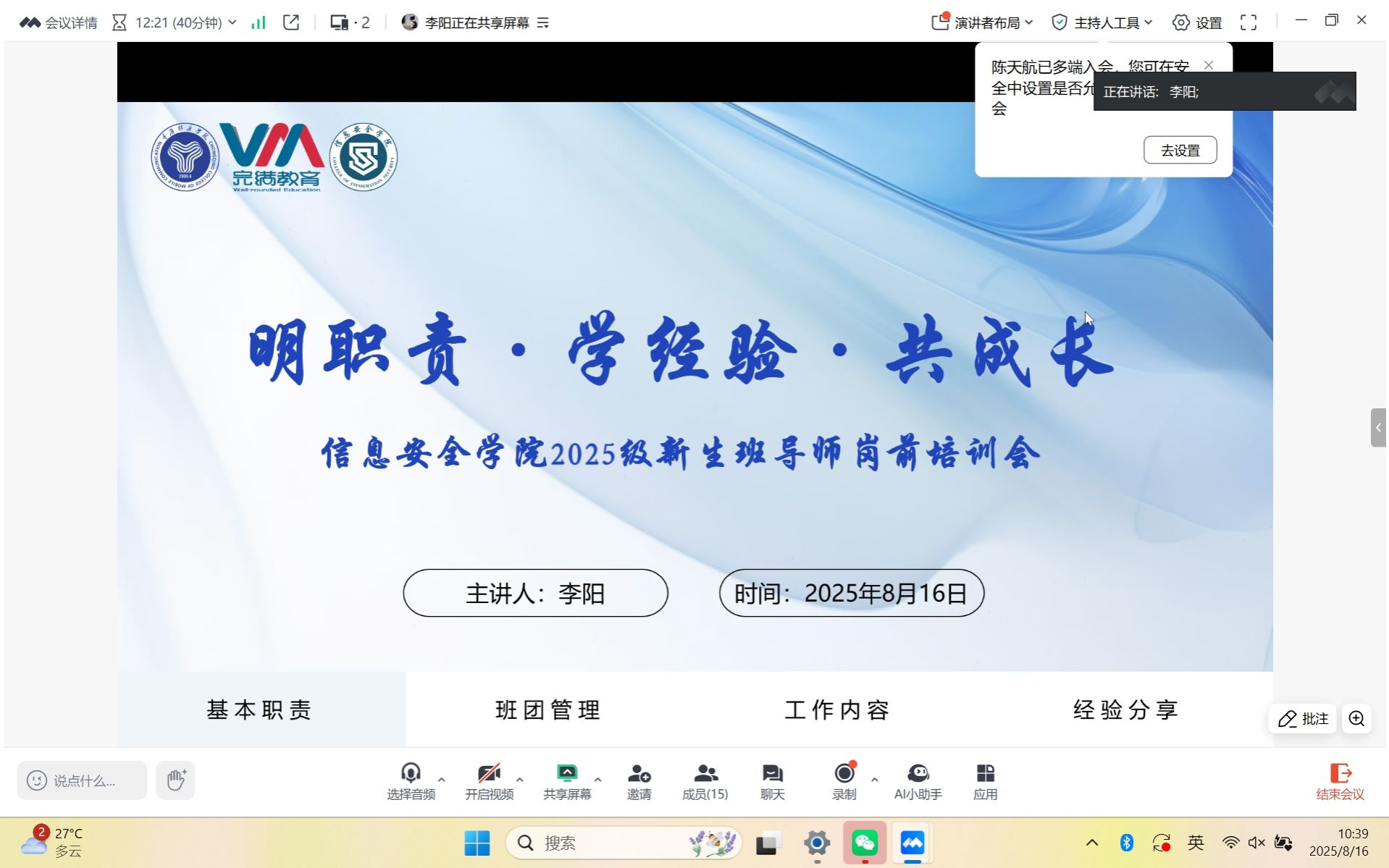The height and width of the screenshot is (868, 1389).
Task: Expand the arrow next to 选择音频
Action: (x=442, y=780)
